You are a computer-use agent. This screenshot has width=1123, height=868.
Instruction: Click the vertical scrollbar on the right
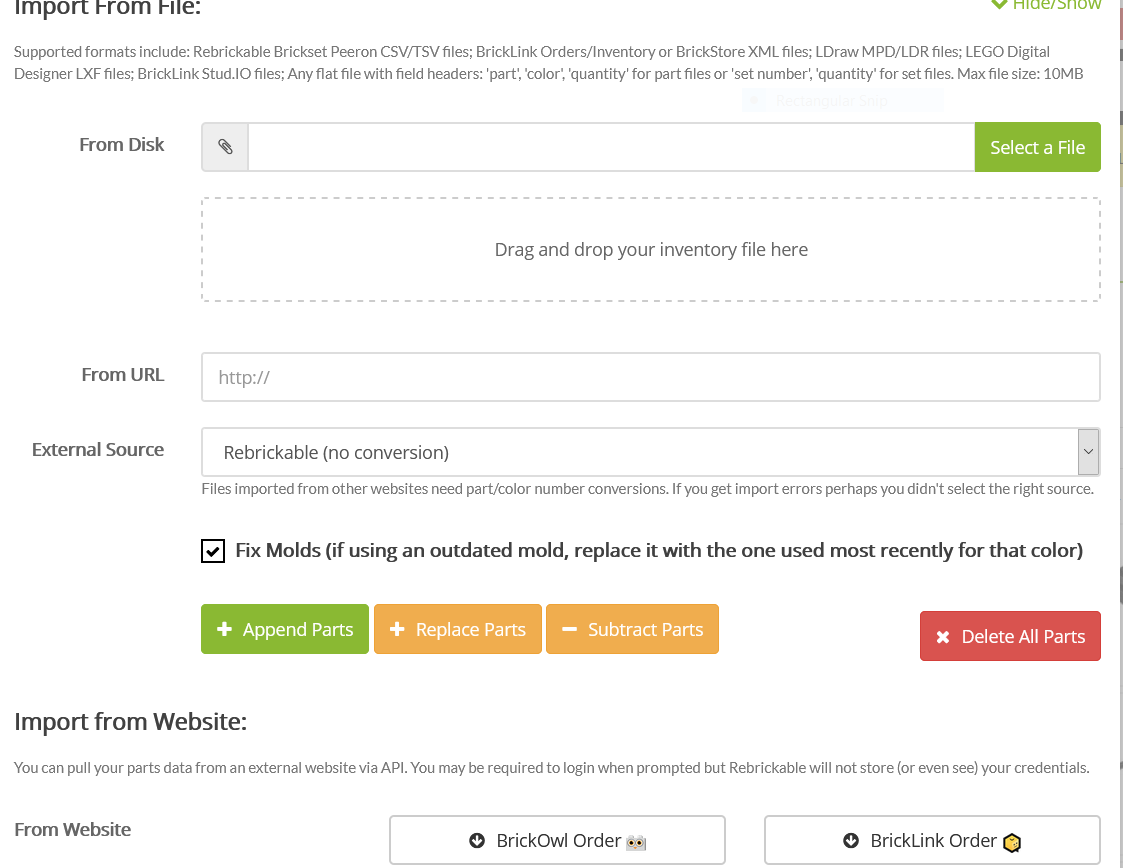(1119, 400)
